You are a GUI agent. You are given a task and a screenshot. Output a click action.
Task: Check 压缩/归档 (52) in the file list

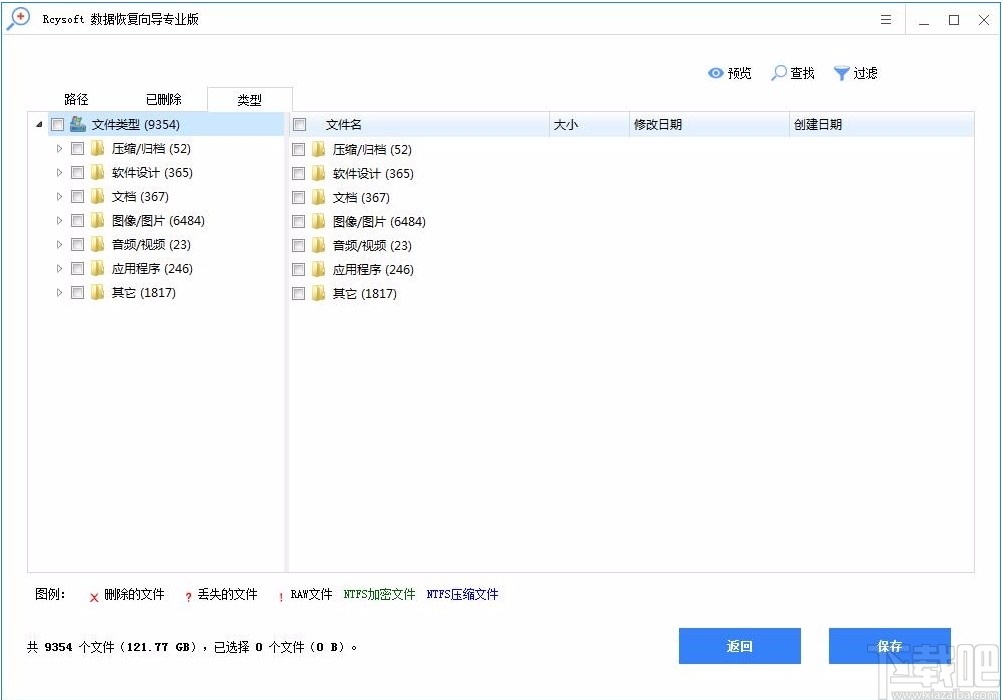[x=298, y=149]
